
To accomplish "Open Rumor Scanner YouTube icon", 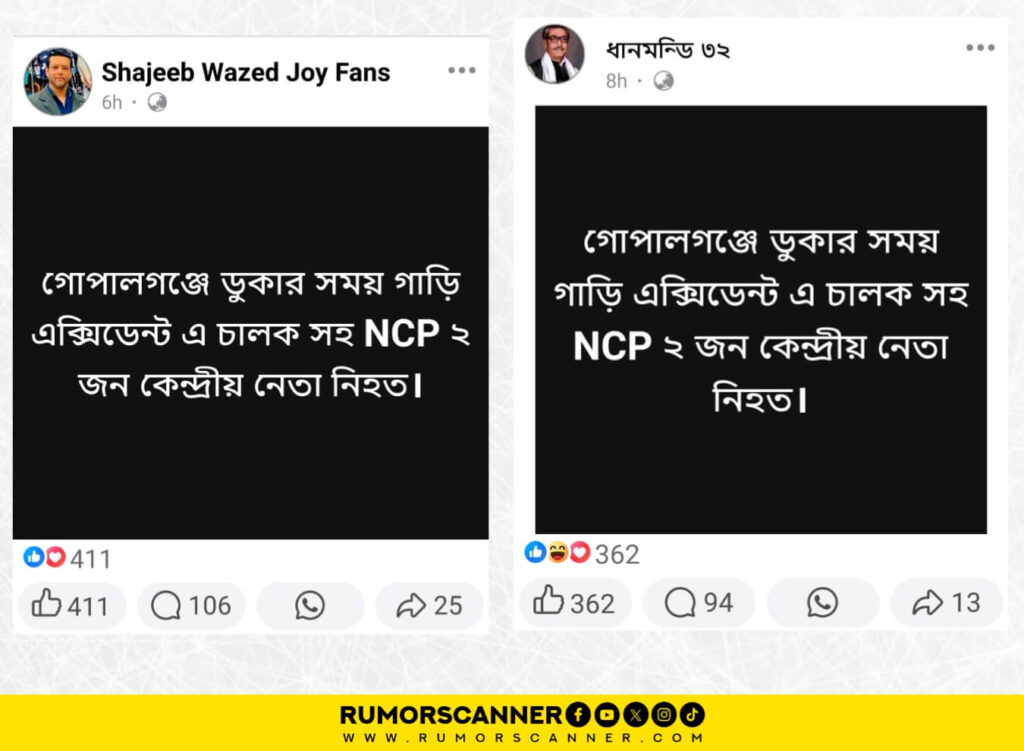I will pos(607,714).
